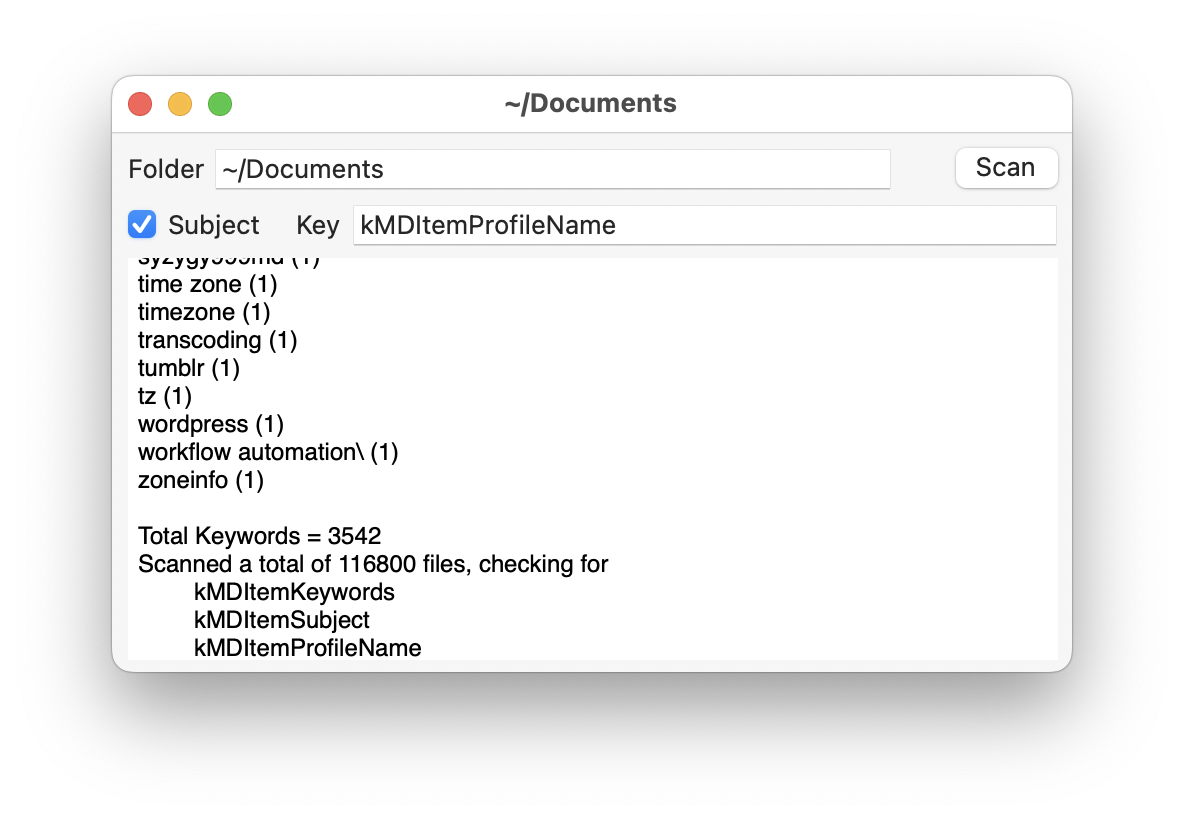This screenshot has height=820, width=1184.
Task: Click the "Scanned a total of 116800 files" line
Action: click(373, 563)
